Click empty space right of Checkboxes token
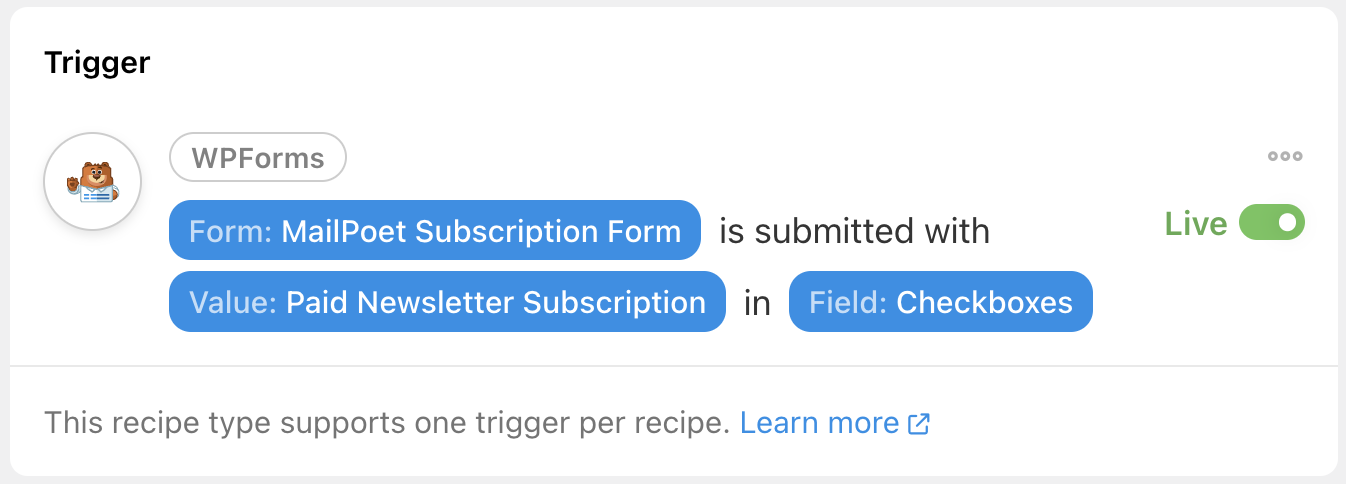The height and width of the screenshot is (484, 1346). [1200, 302]
